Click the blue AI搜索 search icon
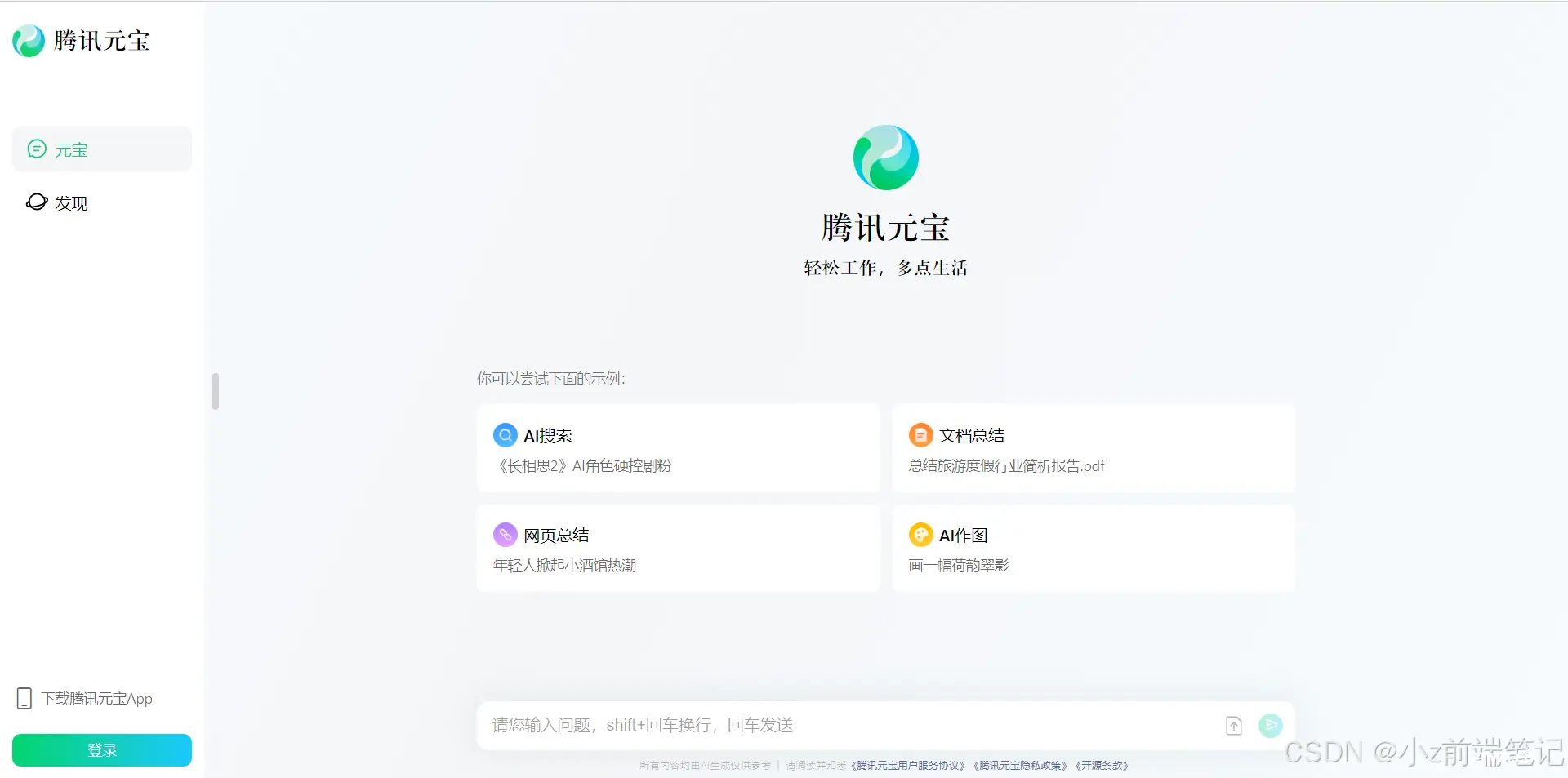The height and width of the screenshot is (778, 1568). click(506, 435)
